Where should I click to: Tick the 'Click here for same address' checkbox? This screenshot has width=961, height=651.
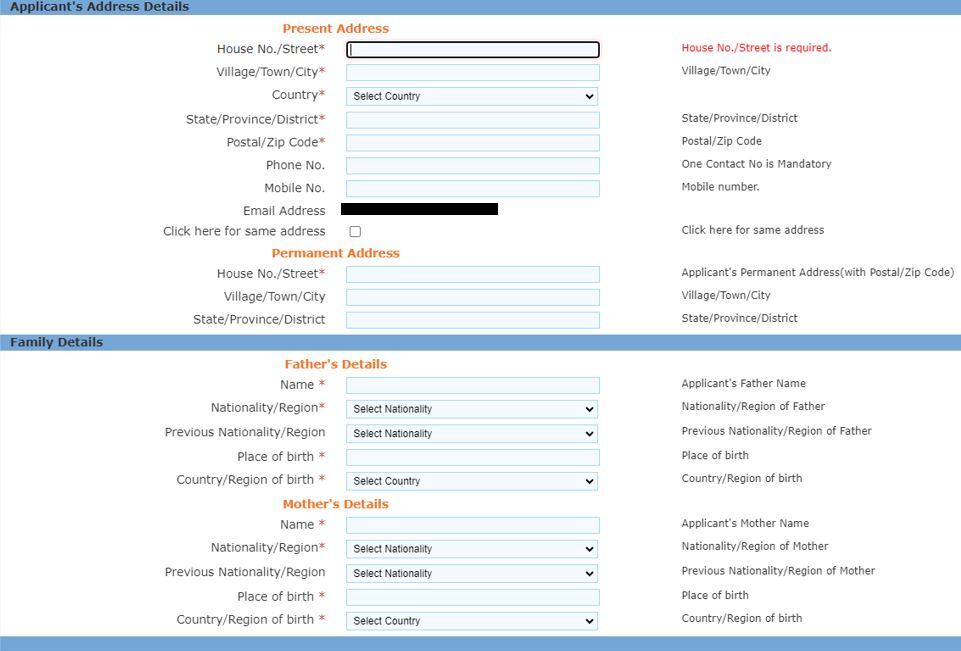pos(355,231)
